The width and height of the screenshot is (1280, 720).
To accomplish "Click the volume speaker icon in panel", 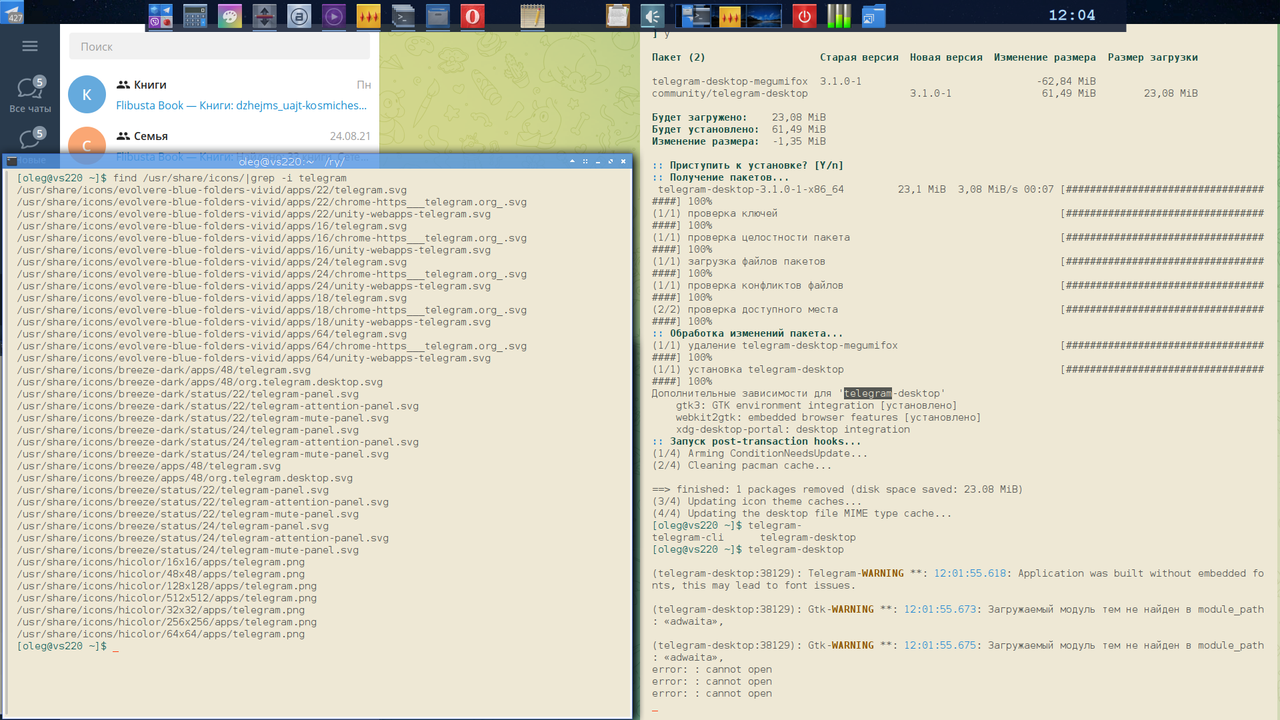I will tap(652, 16).
